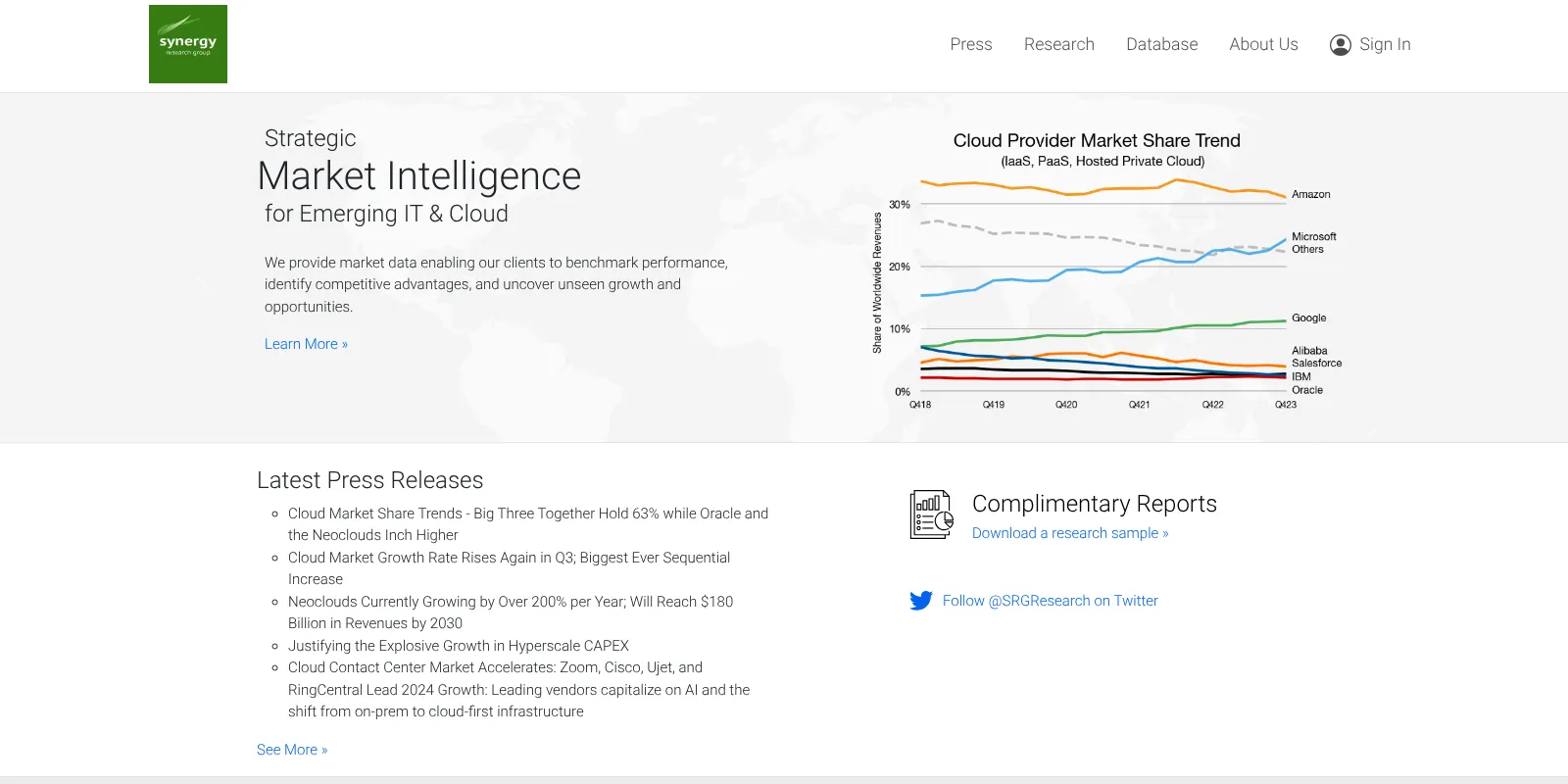Click the 'for Emerging IT & Cloud' subheading
Image resolution: width=1568 pixels, height=784 pixels.
coord(386,214)
